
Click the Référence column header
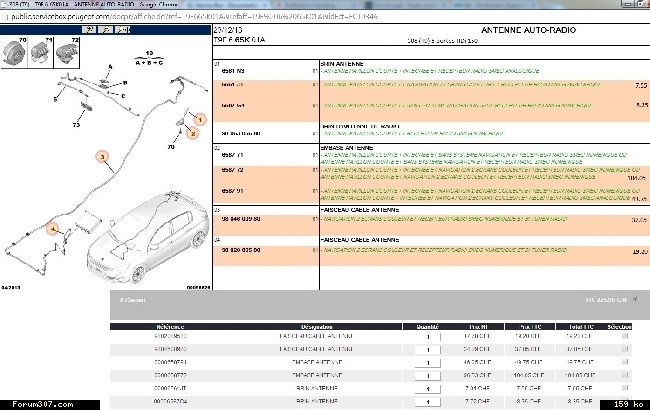point(170,327)
